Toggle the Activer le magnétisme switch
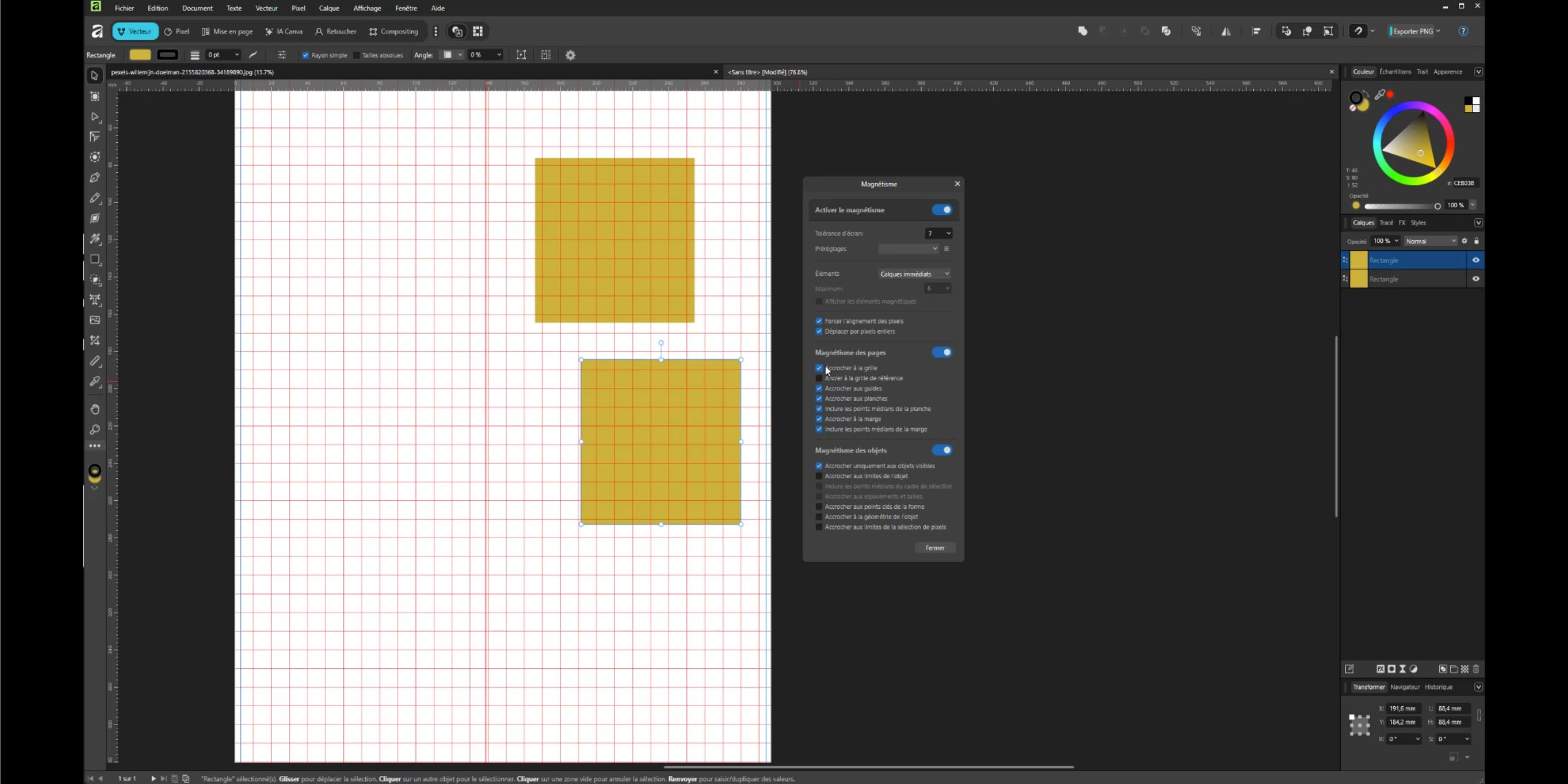The image size is (1568, 784). (942, 210)
